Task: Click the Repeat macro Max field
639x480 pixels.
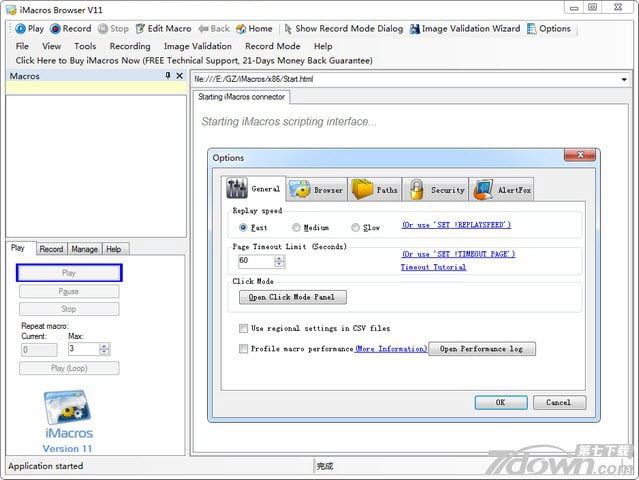Action: (84, 349)
